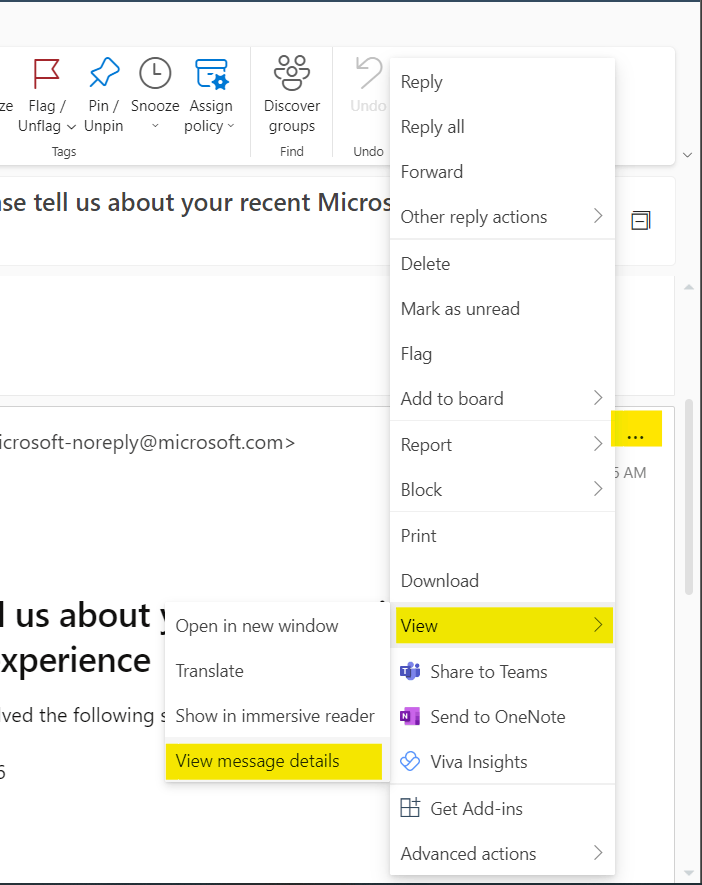
Task: Open the Assign policy icon
Action: [x=210, y=73]
